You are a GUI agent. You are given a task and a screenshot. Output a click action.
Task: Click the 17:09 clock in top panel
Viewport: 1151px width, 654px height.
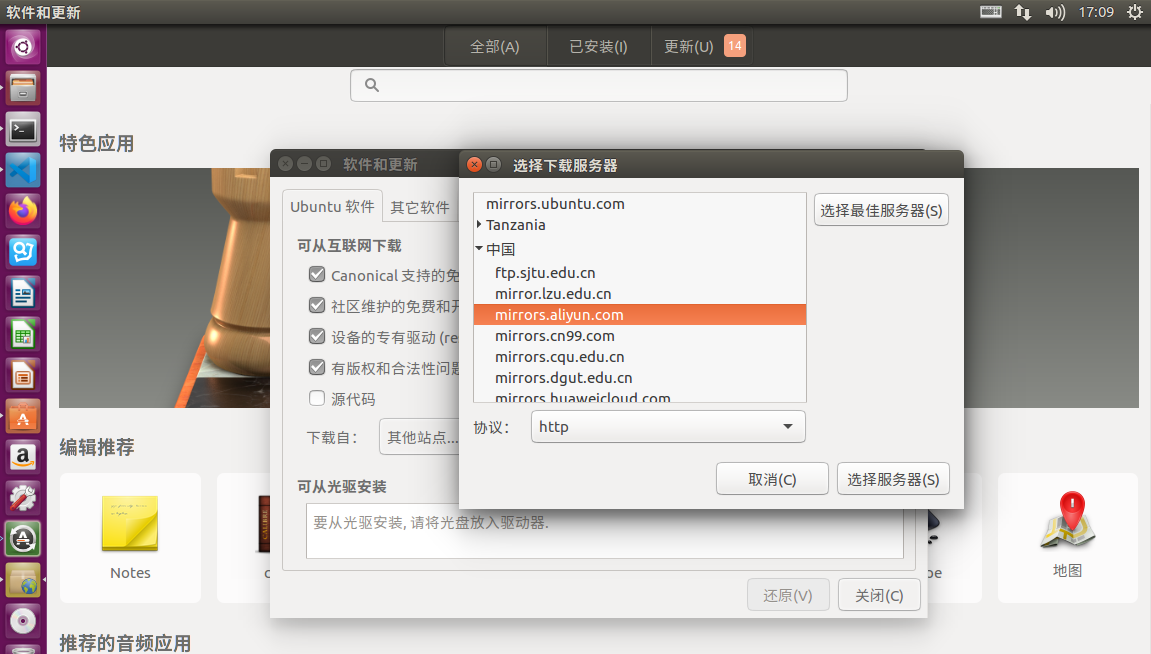[x=1096, y=12]
